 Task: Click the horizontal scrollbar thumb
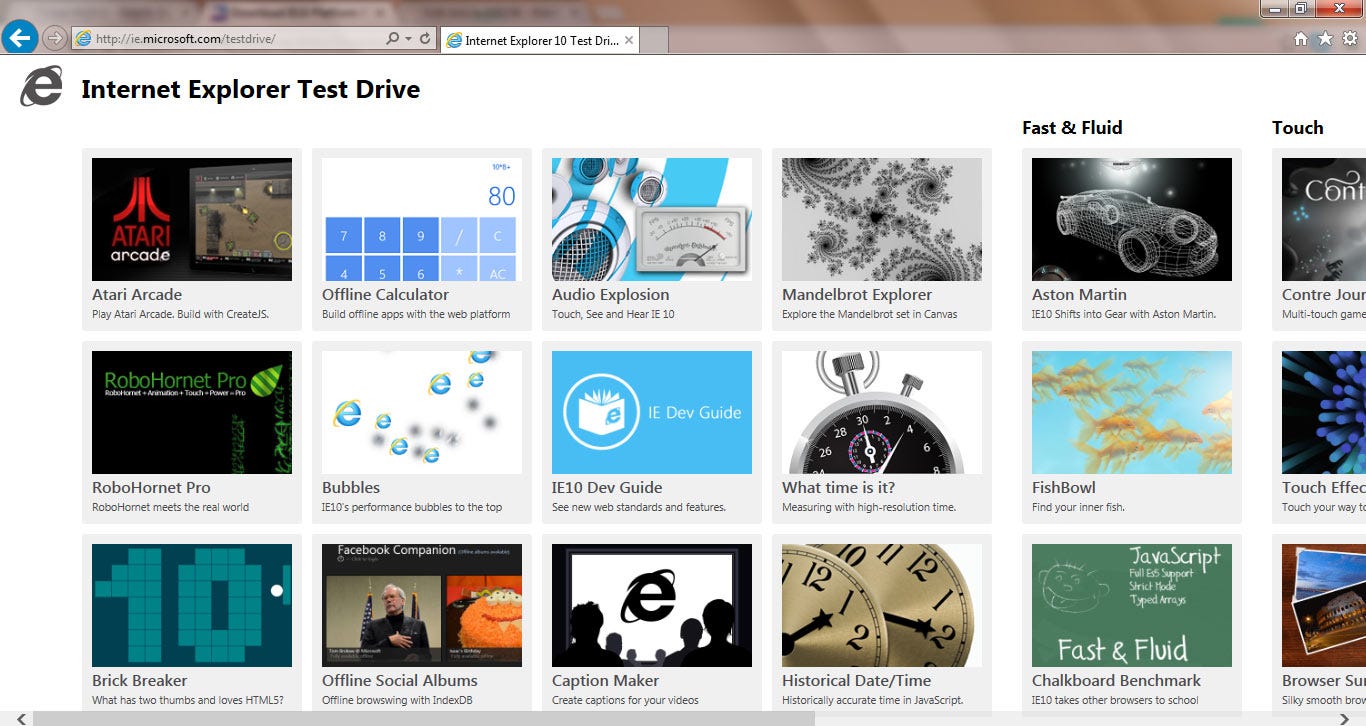(424, 718)
